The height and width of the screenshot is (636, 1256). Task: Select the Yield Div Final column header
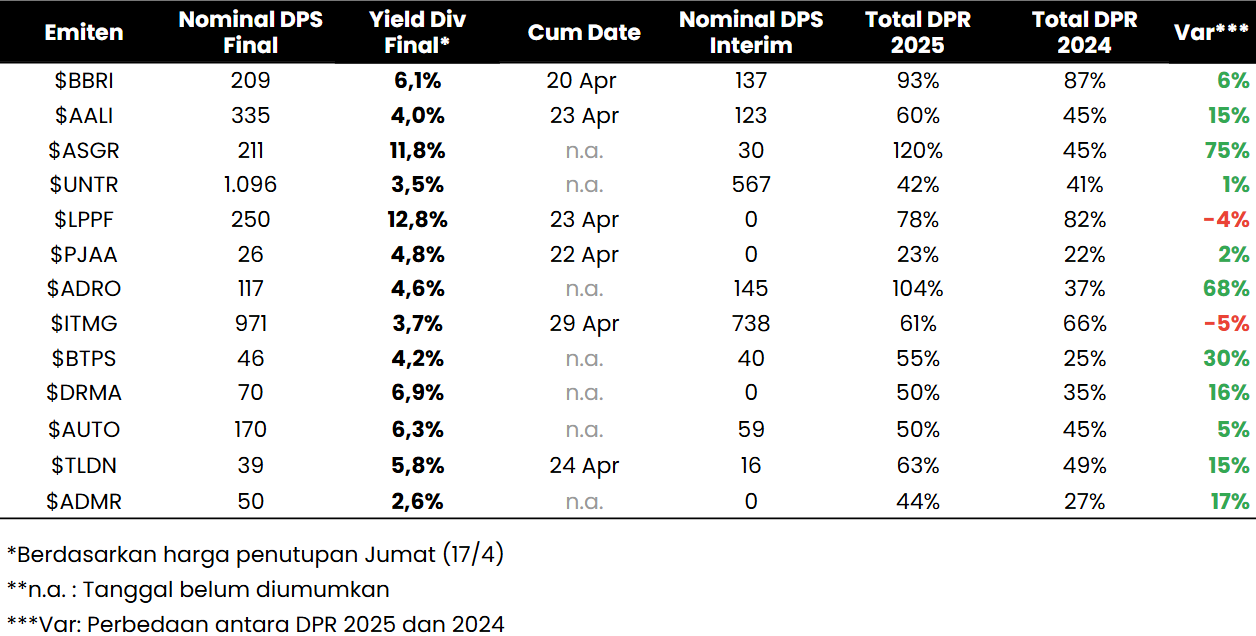point(418,32)
